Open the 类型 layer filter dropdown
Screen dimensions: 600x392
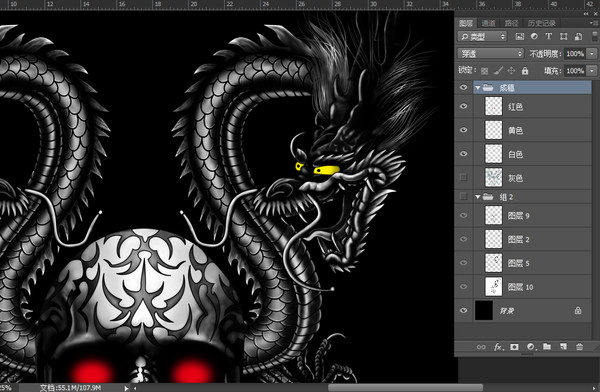coord(483,36)
